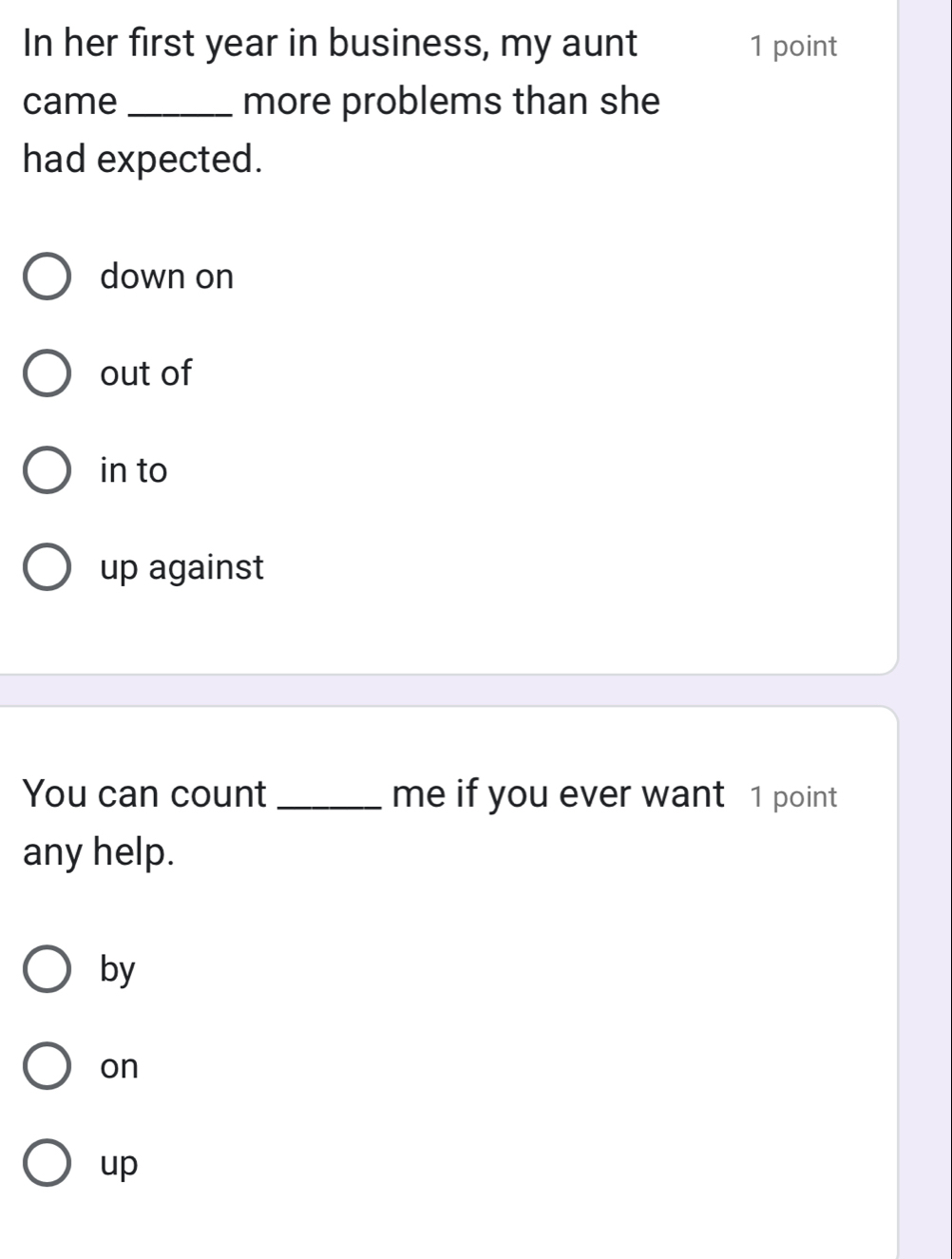952x1259 pixels.
Task: Click the "by" answer label text
Action: click(118, 970)
